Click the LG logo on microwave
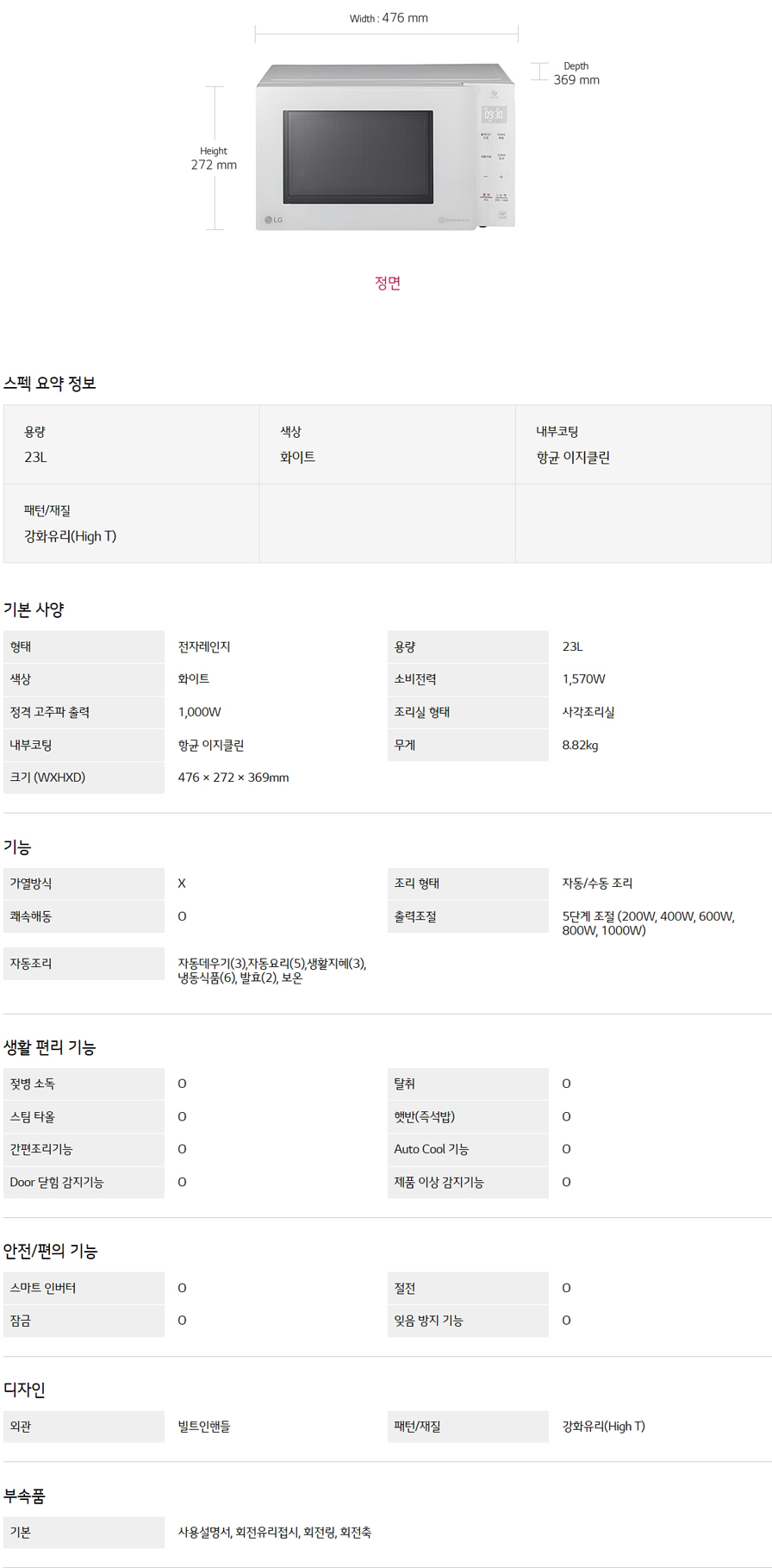Viewport: 772px width, 1568px height. click(273, 220)
